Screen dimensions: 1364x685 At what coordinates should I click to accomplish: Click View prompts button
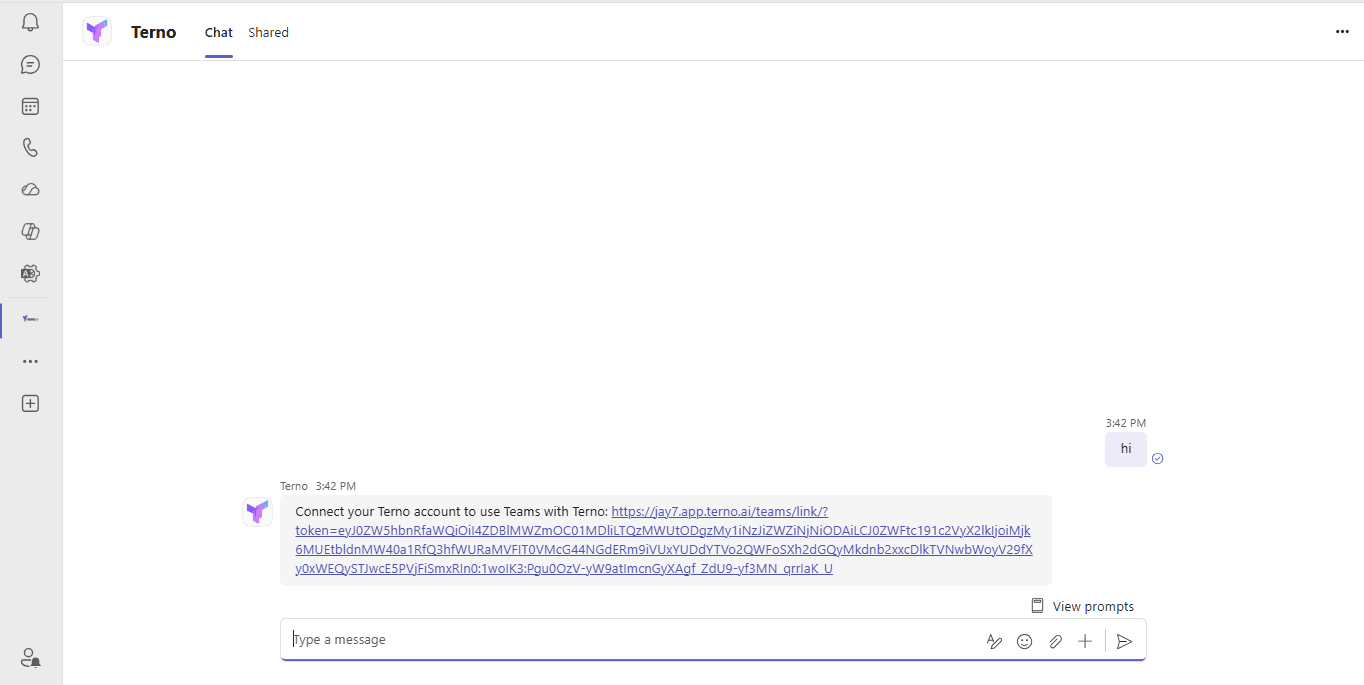click(x=1083, y=606)
